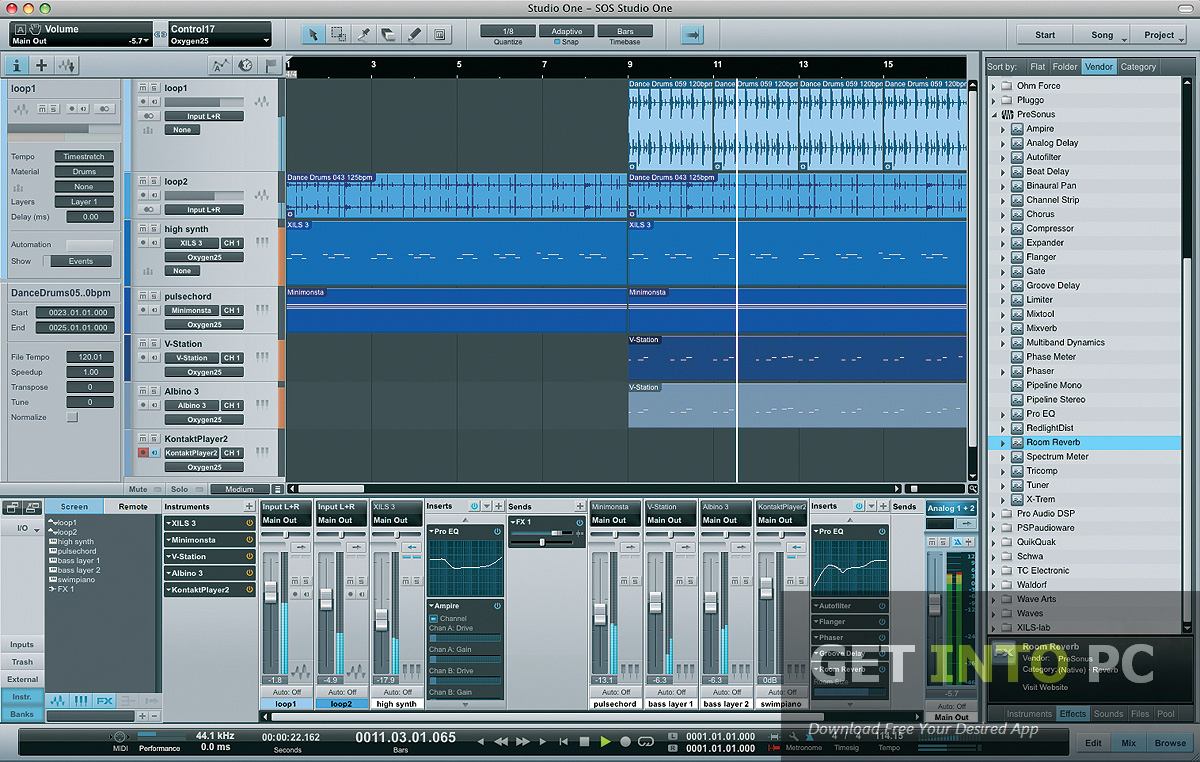Image resolution: width=1200 pixels, height=762 pixels.
Task: Select Room Reverb in effects list
Action: tap(1052, 442)
